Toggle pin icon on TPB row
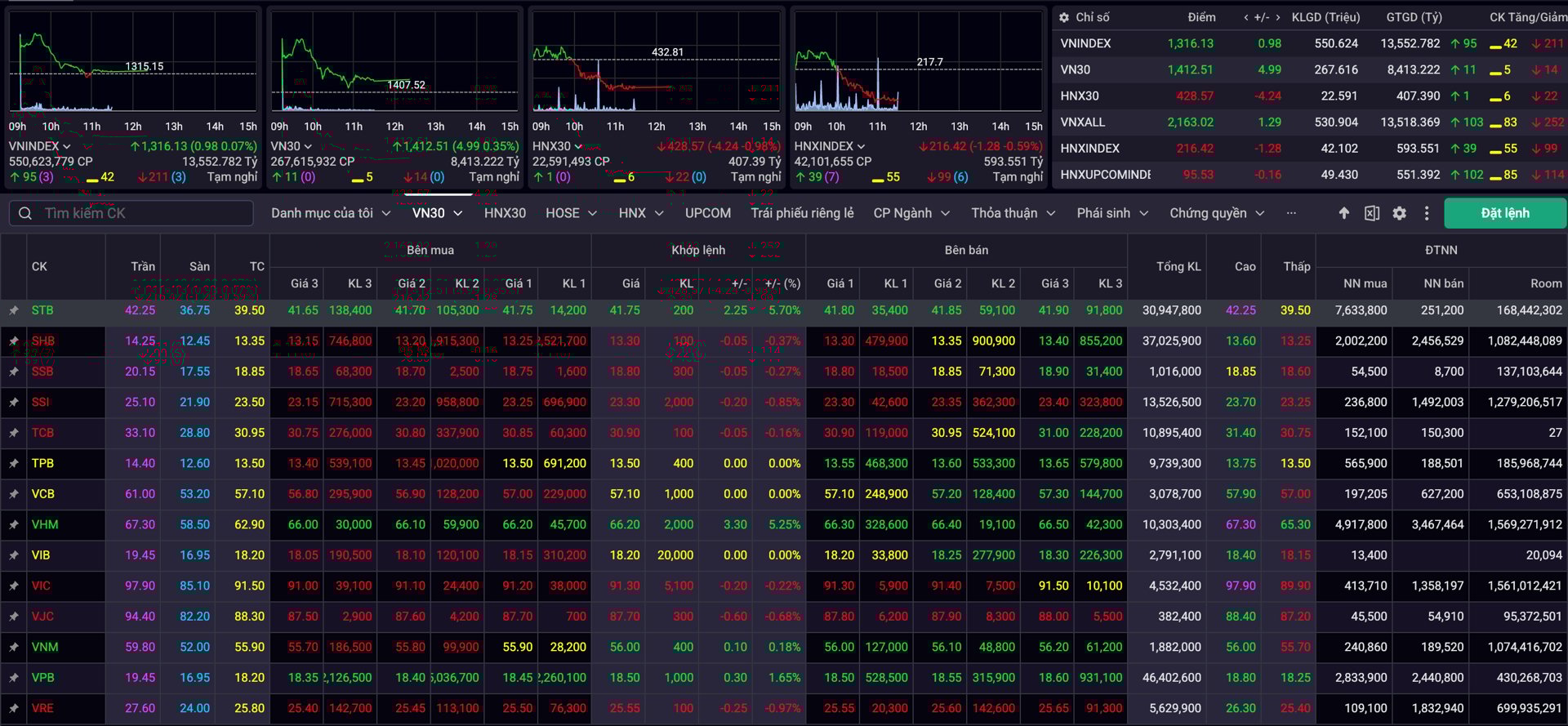Viewport: 1568px width, 726px height. coord(14,463)
